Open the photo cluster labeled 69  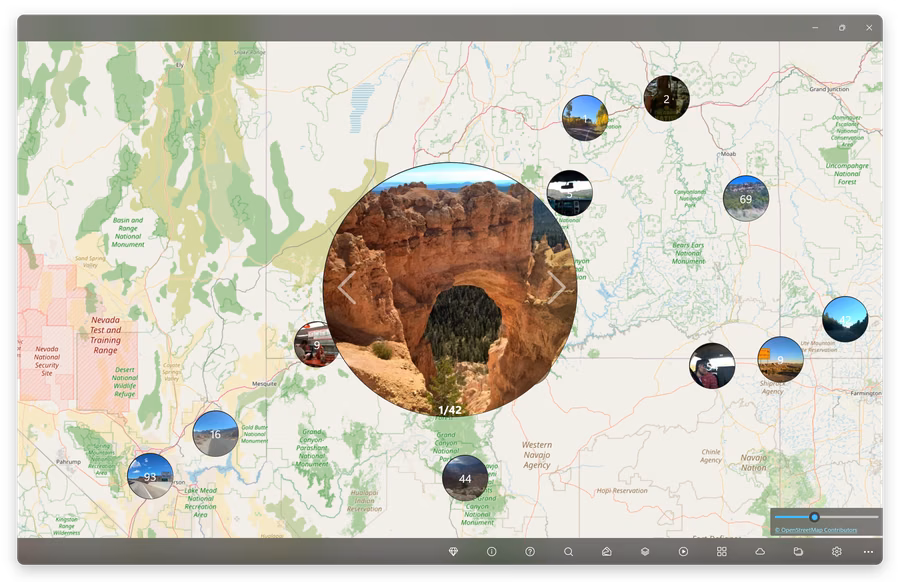746,199
